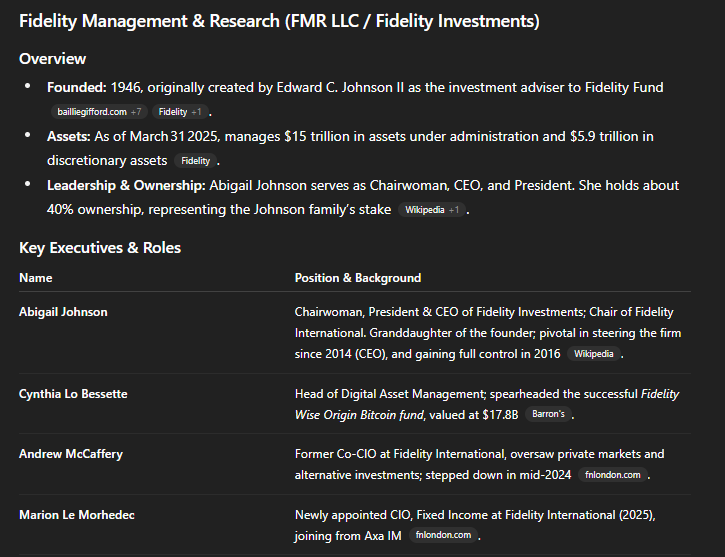Click fnlondon.com citation in Andrew McCaffery's row
Viewport: 725px width, 557px height.
(x=613, y=475)
